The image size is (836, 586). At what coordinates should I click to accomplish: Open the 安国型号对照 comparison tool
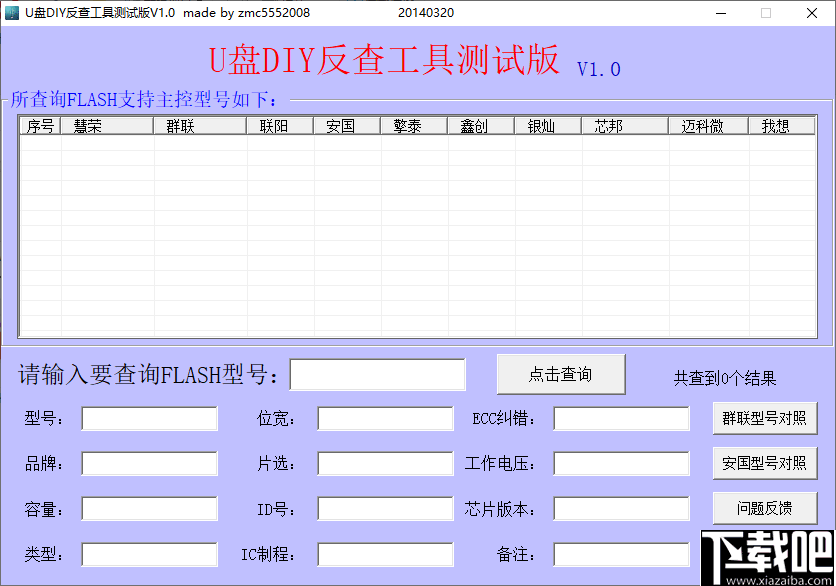765,463
